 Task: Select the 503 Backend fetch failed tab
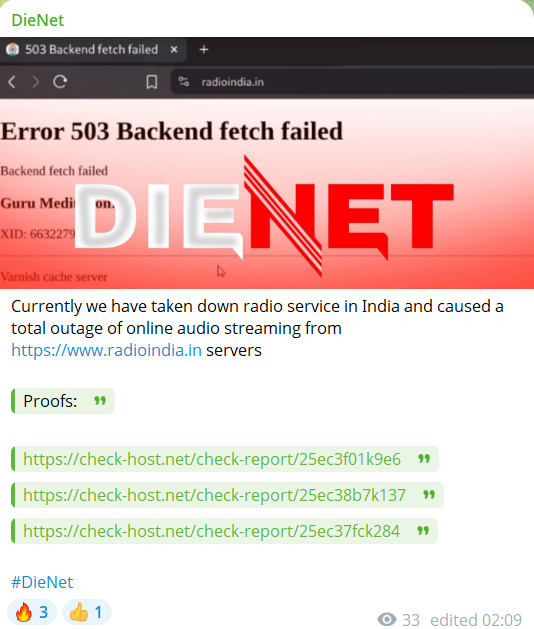coord(93,50)
